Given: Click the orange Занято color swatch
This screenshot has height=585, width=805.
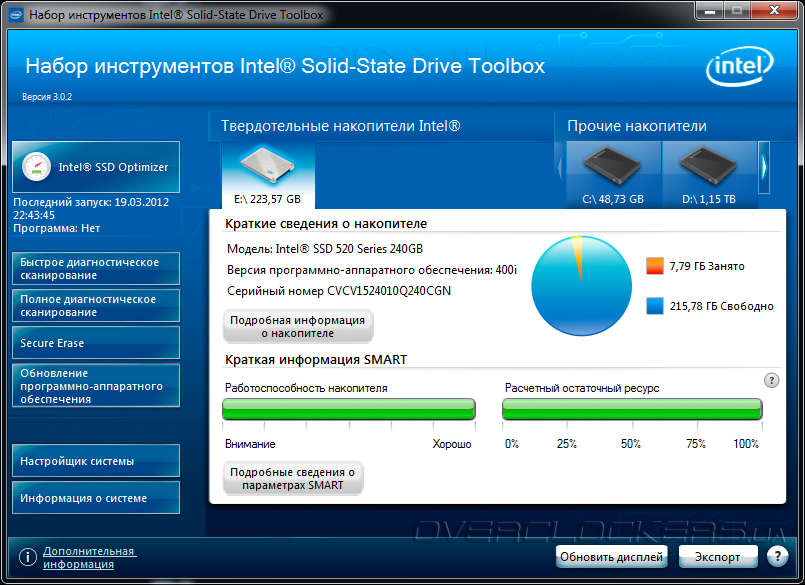Looking at the screenshot, I should tap(655, 266).
